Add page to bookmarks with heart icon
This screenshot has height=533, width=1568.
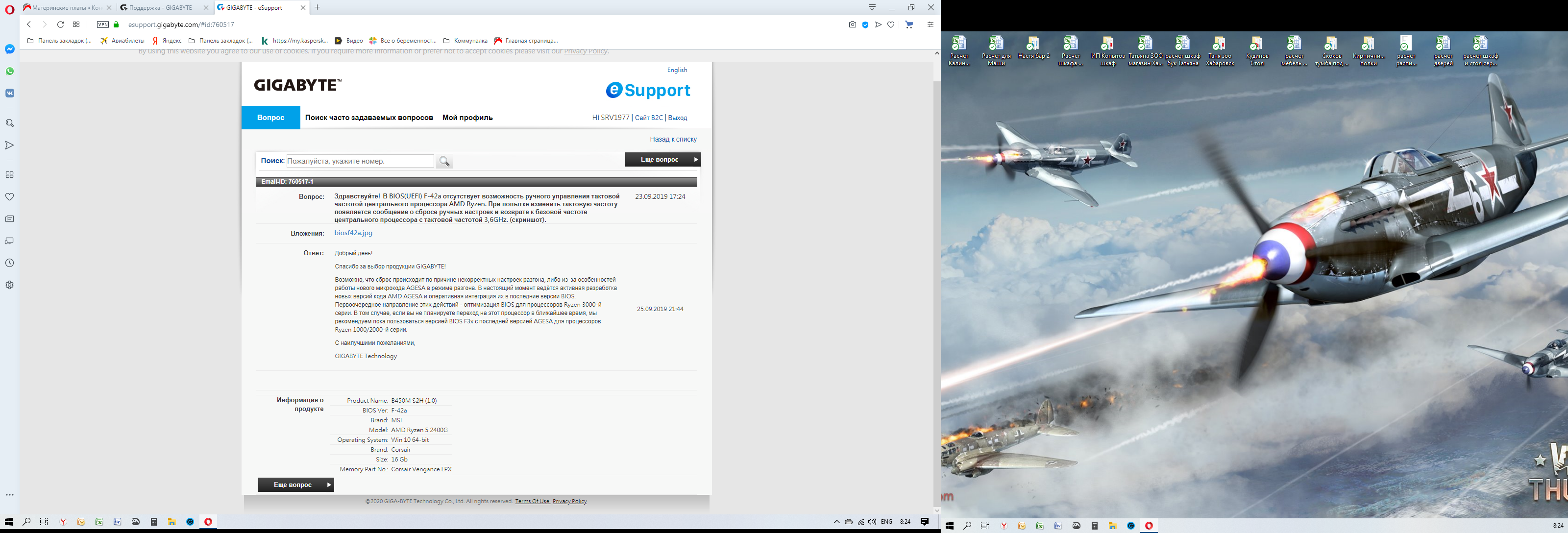tap(890, 25)
